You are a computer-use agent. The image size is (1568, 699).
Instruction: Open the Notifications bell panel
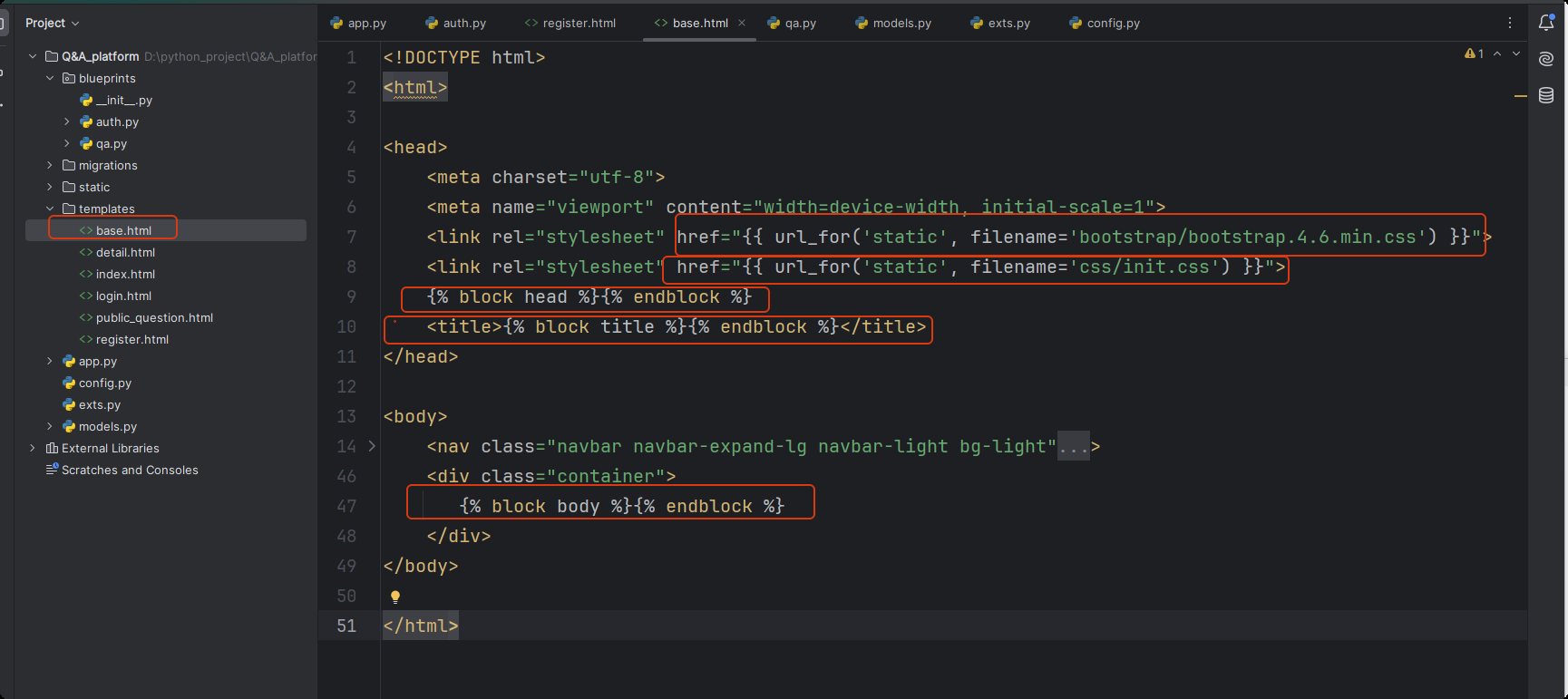click(x=1546, y=23)
